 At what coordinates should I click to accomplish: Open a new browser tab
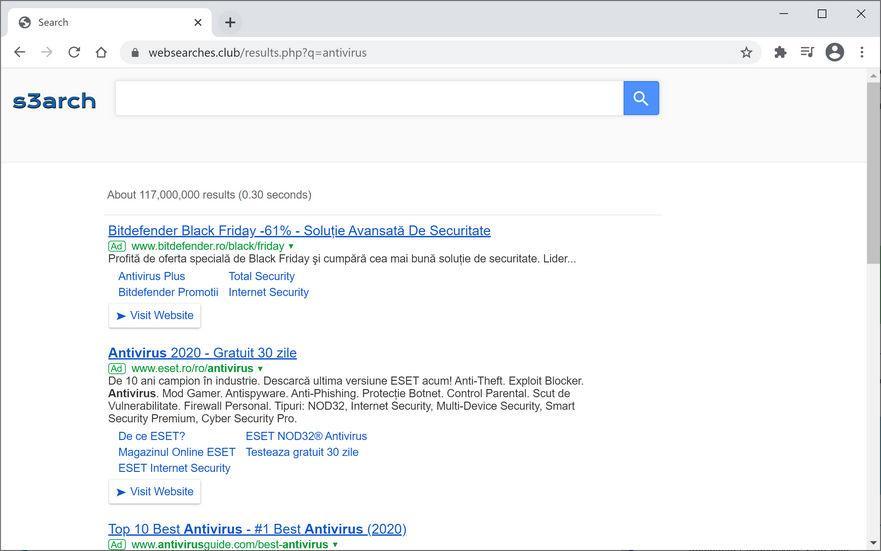point(230,22)
